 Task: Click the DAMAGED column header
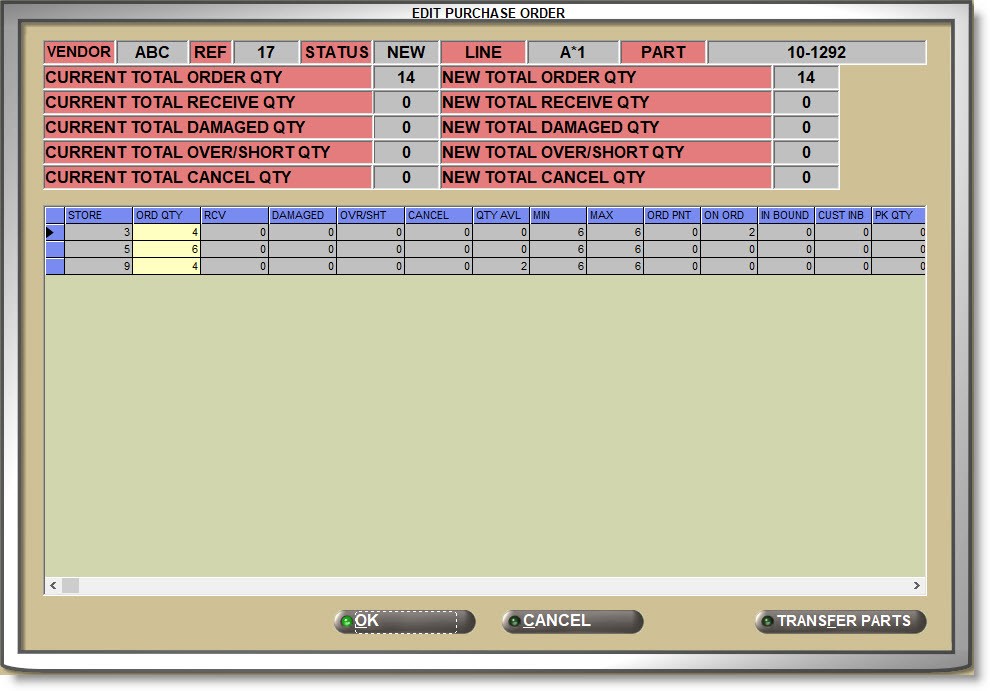coord(302,215)
